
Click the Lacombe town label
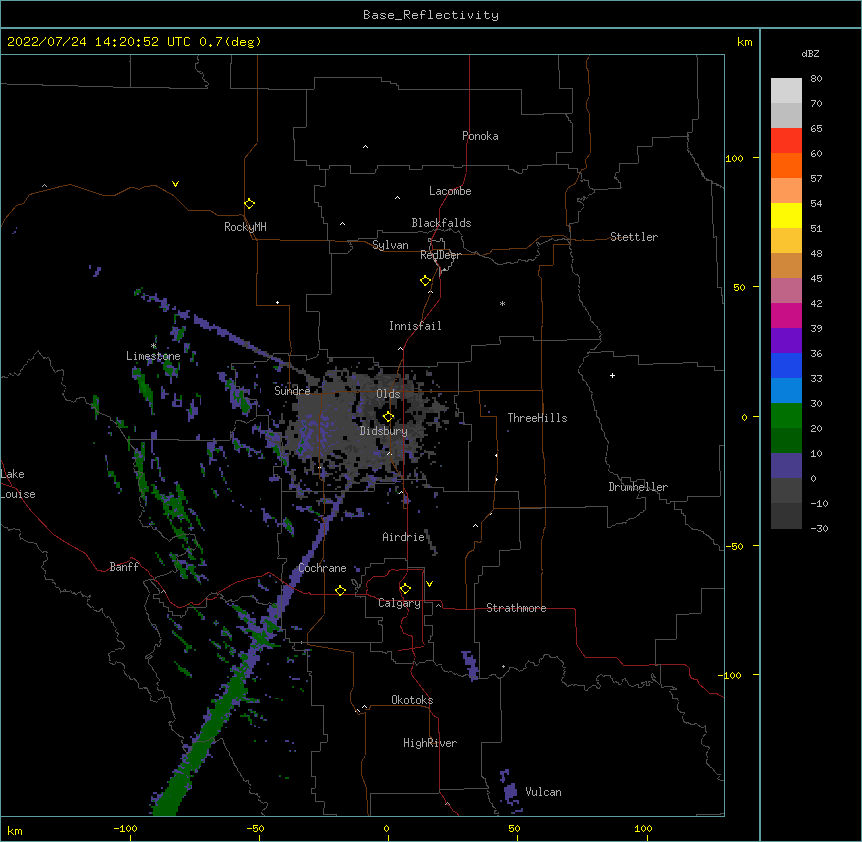450,191
